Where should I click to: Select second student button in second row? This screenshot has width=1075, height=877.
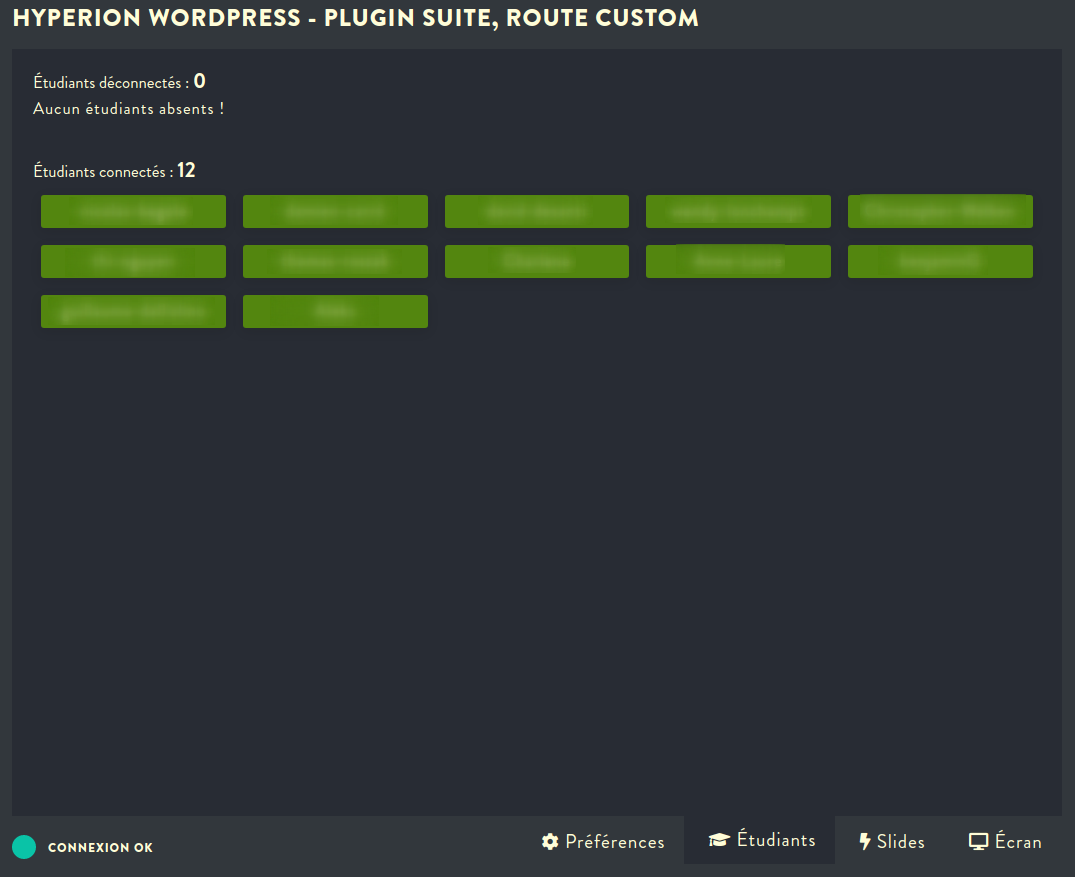click(x=335, y=261)
